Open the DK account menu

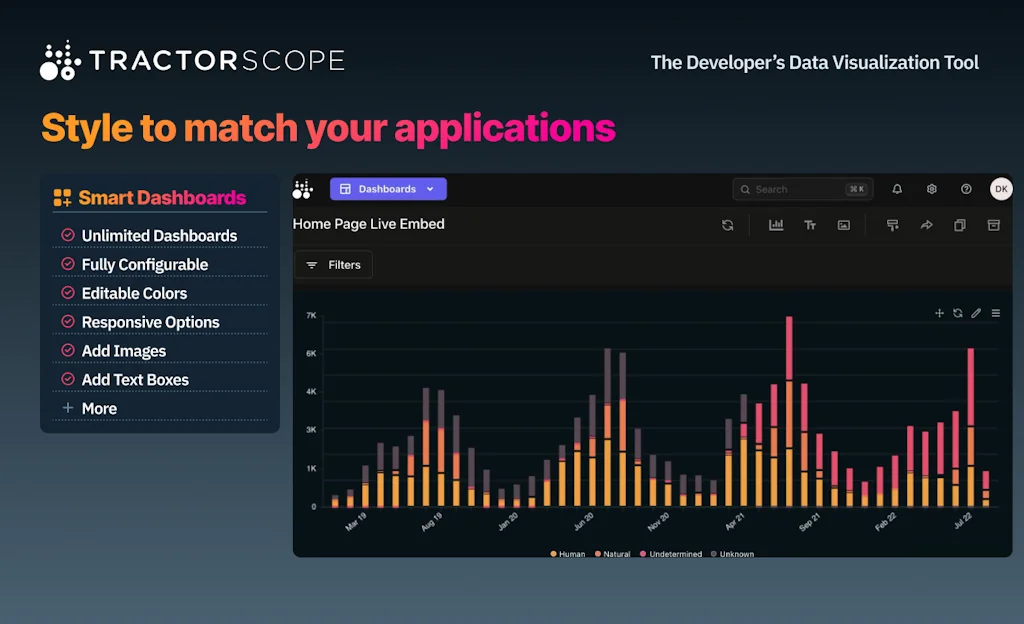click(1001, 188)
